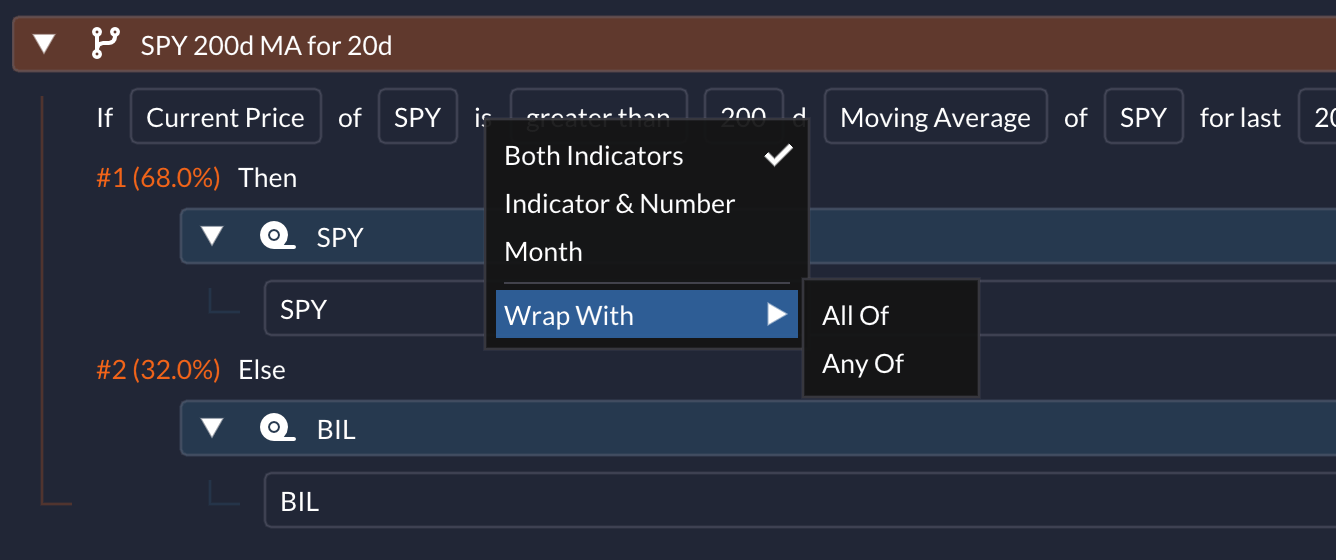Collapse the SPY 200d MA for 20d block
1336x560 pixels.
(44, 44)
